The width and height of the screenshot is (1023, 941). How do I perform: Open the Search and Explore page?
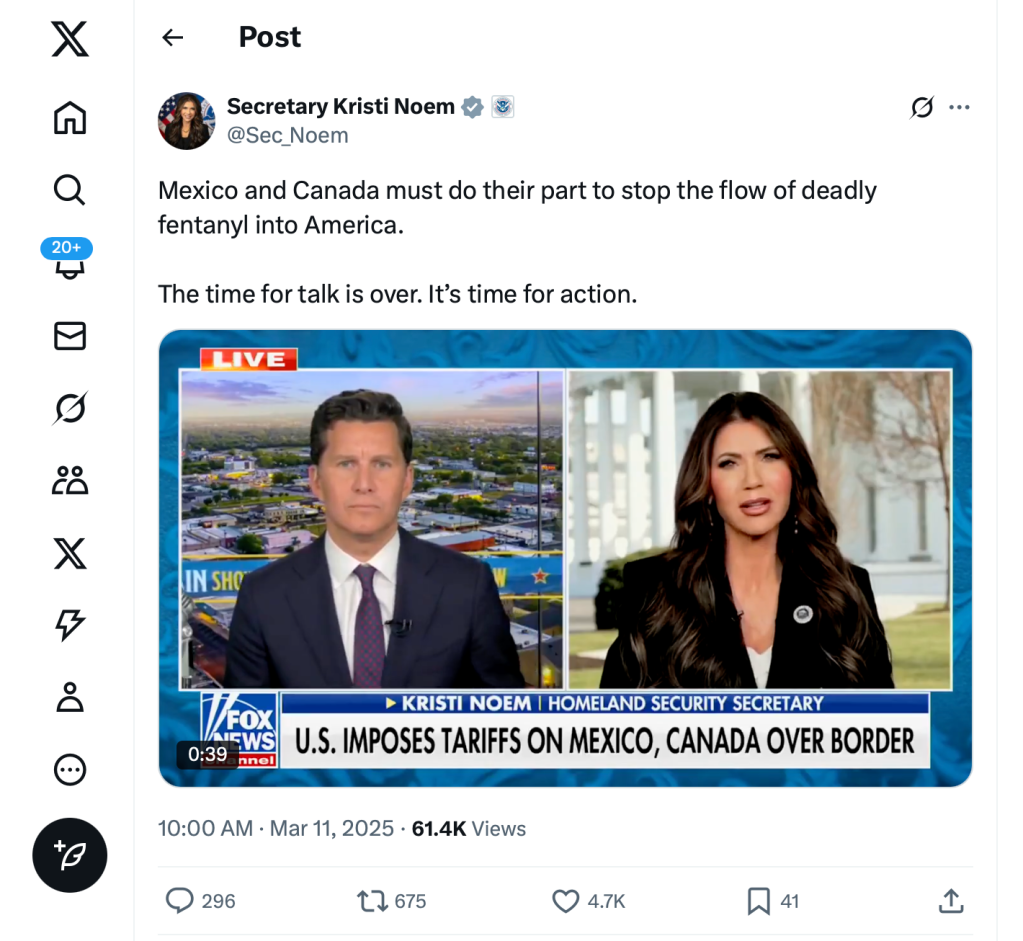click(x=69, y=189)
